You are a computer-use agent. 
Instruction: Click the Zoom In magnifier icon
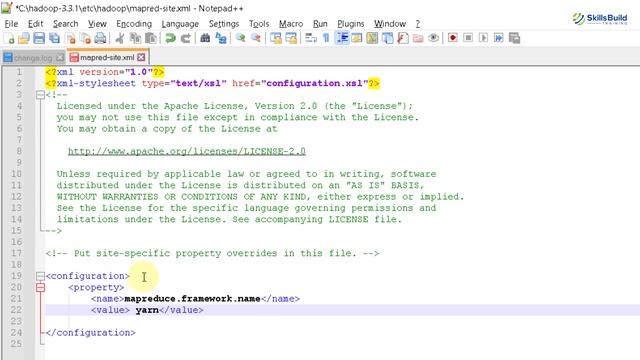point(240,38)
